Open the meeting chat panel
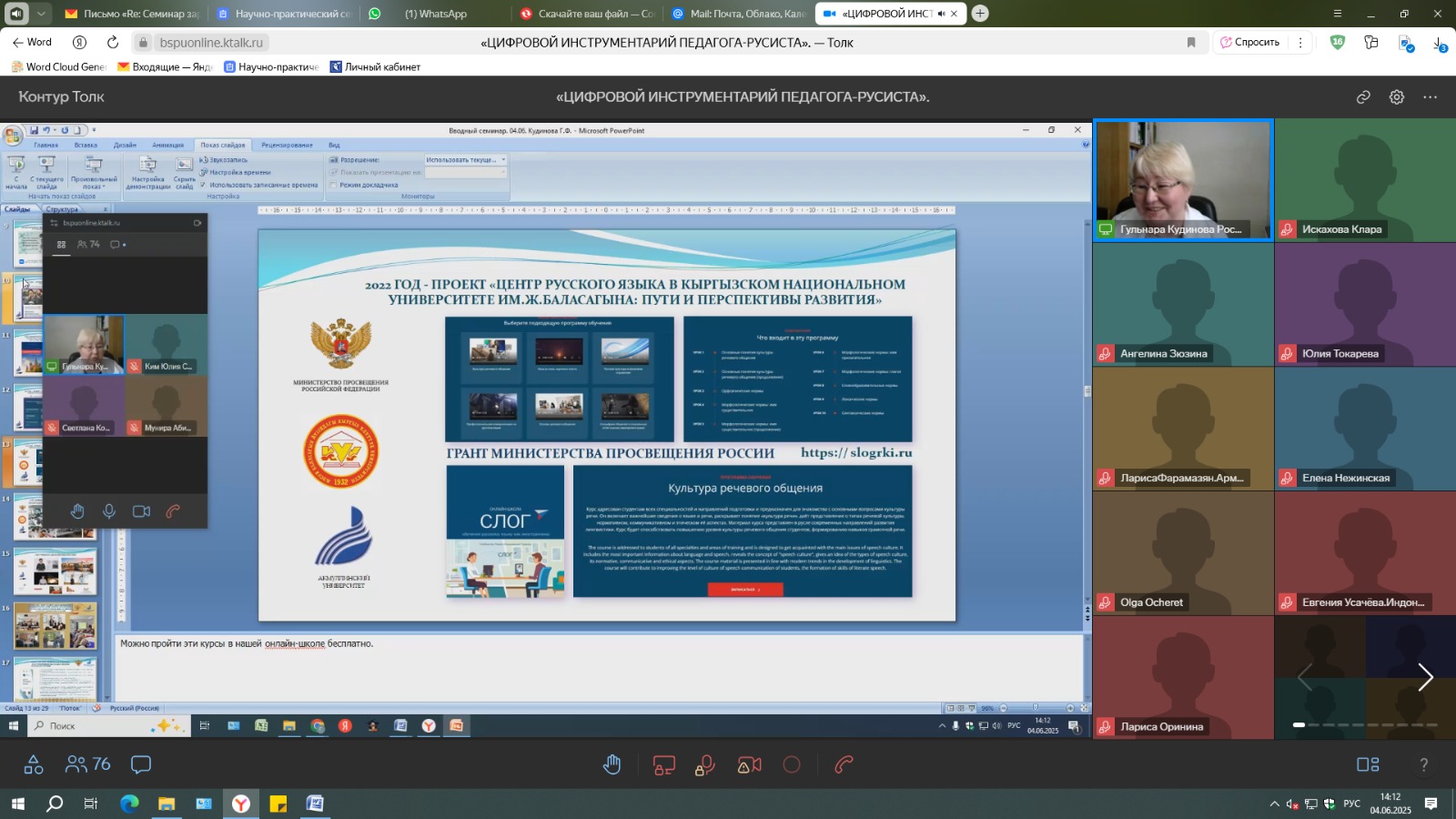 141,765
